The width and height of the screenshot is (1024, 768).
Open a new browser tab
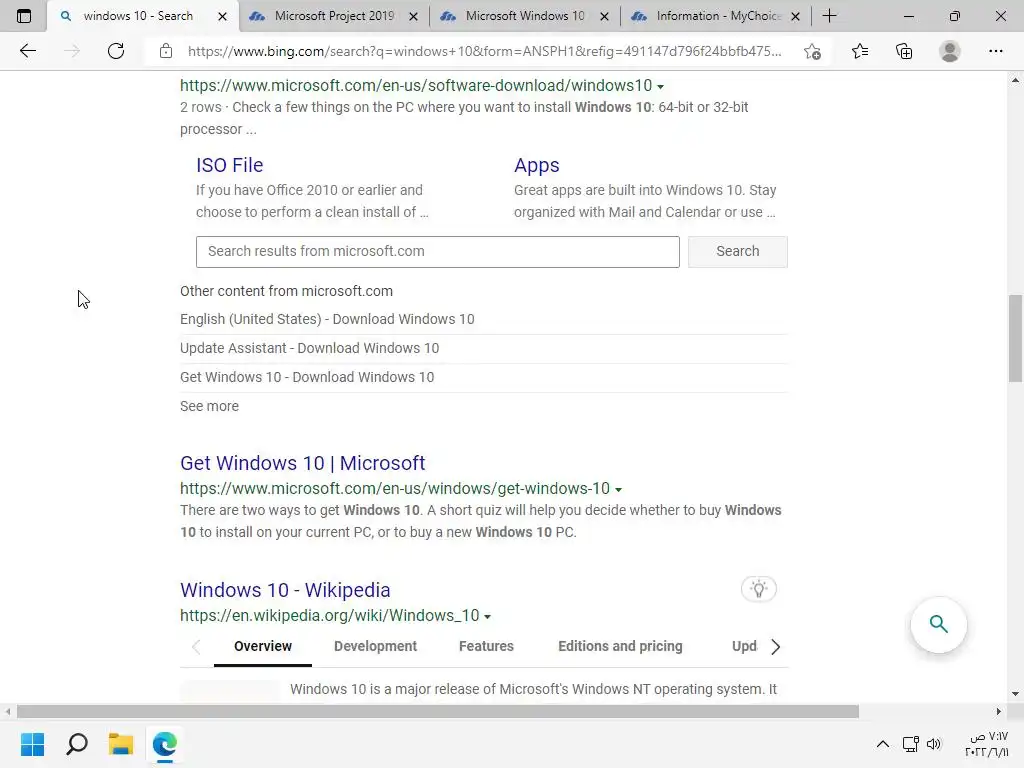[x=829, y=16]
